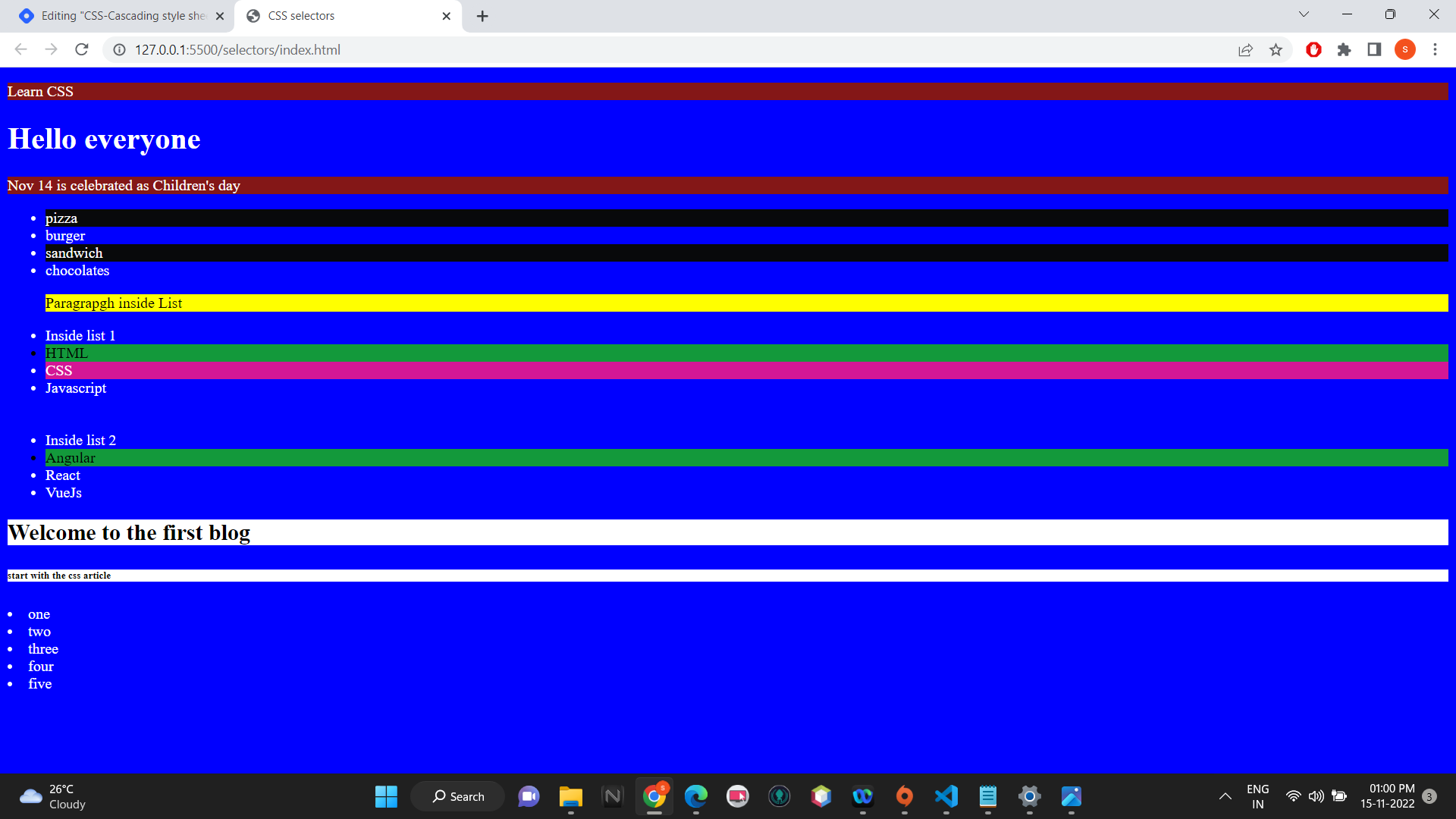This screenshot has height=819, width=1456.
Task: Open Chrome three-dot menu
Action: 1435,50
